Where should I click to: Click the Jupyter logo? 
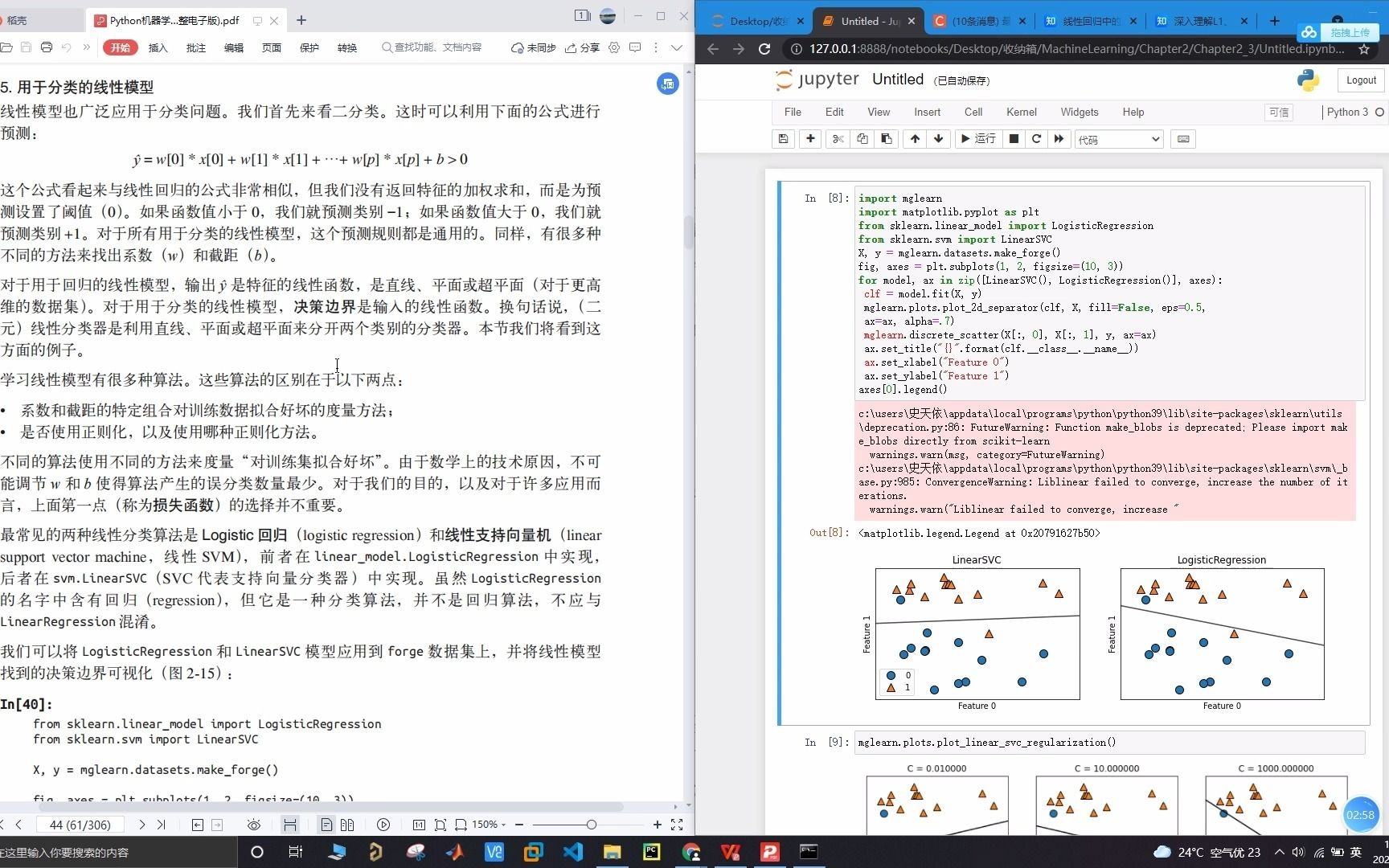(817, 80)
